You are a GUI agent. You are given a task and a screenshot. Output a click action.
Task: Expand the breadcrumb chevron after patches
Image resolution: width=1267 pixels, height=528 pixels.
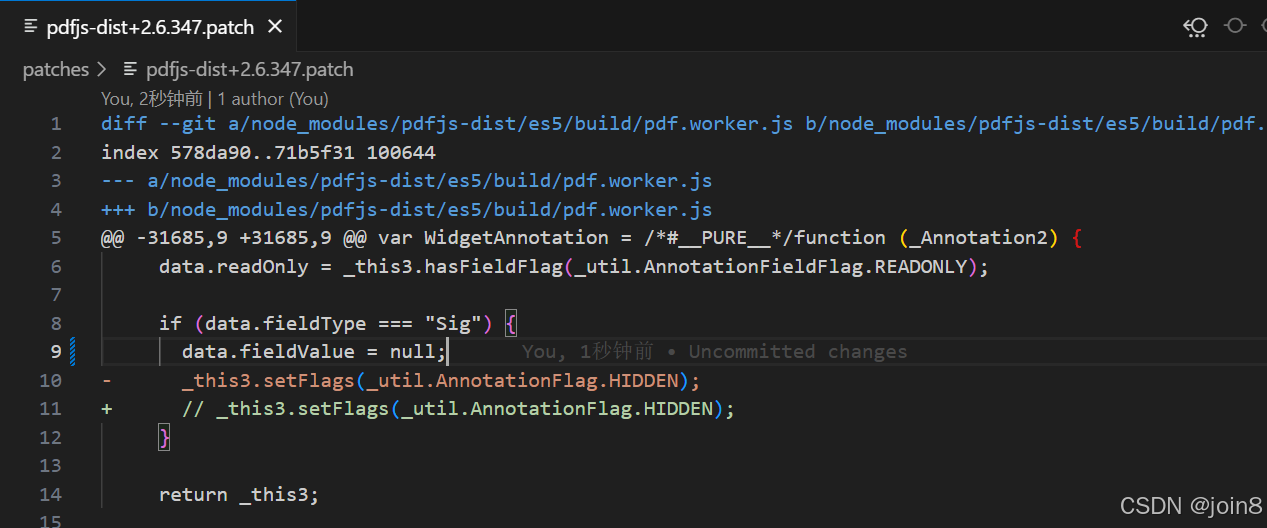[x=102, y=69]
